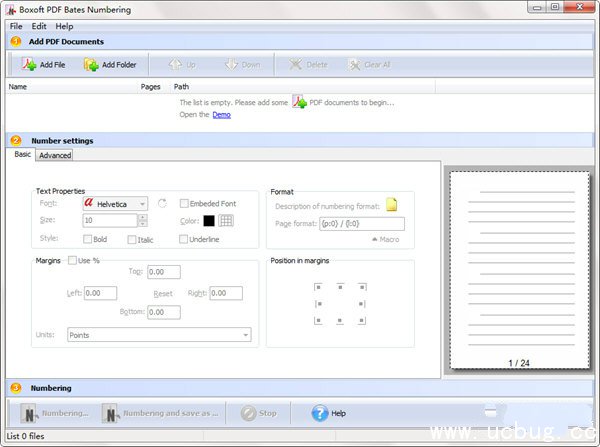Click the Add File toolbar icon

pos(29,65)
